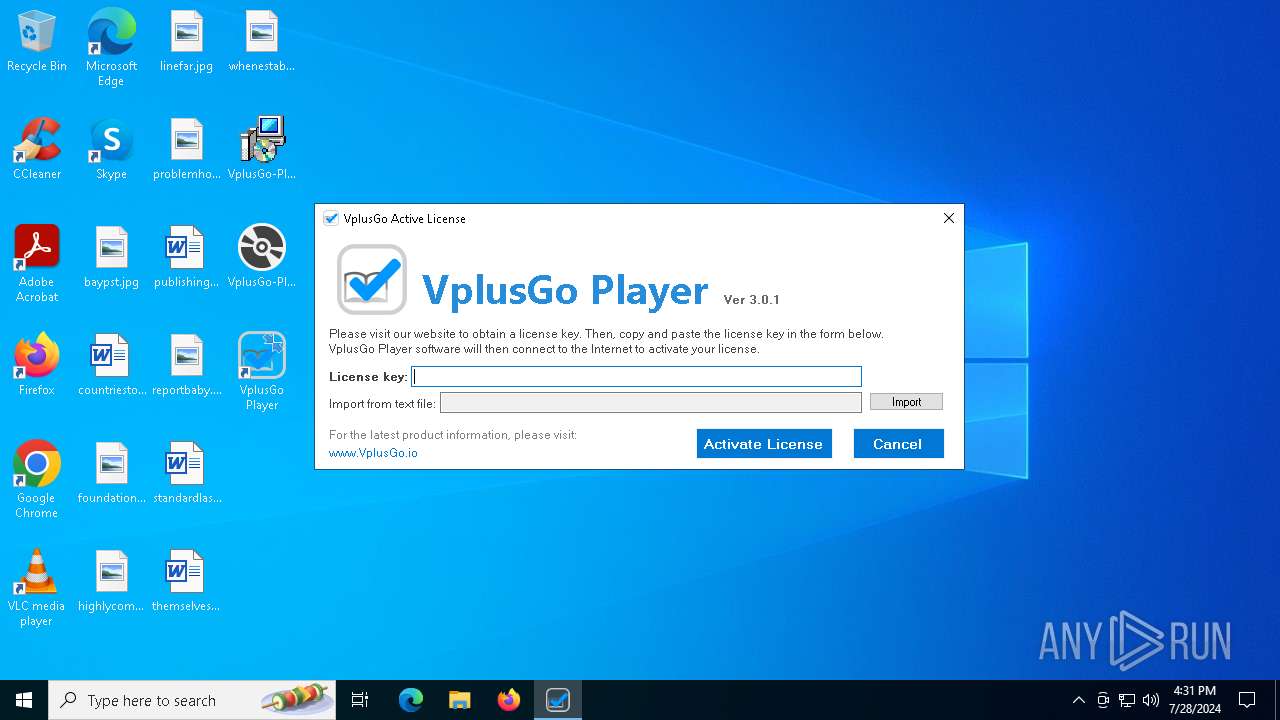
Task: Click the Import button
Action: tap(906, 402)
